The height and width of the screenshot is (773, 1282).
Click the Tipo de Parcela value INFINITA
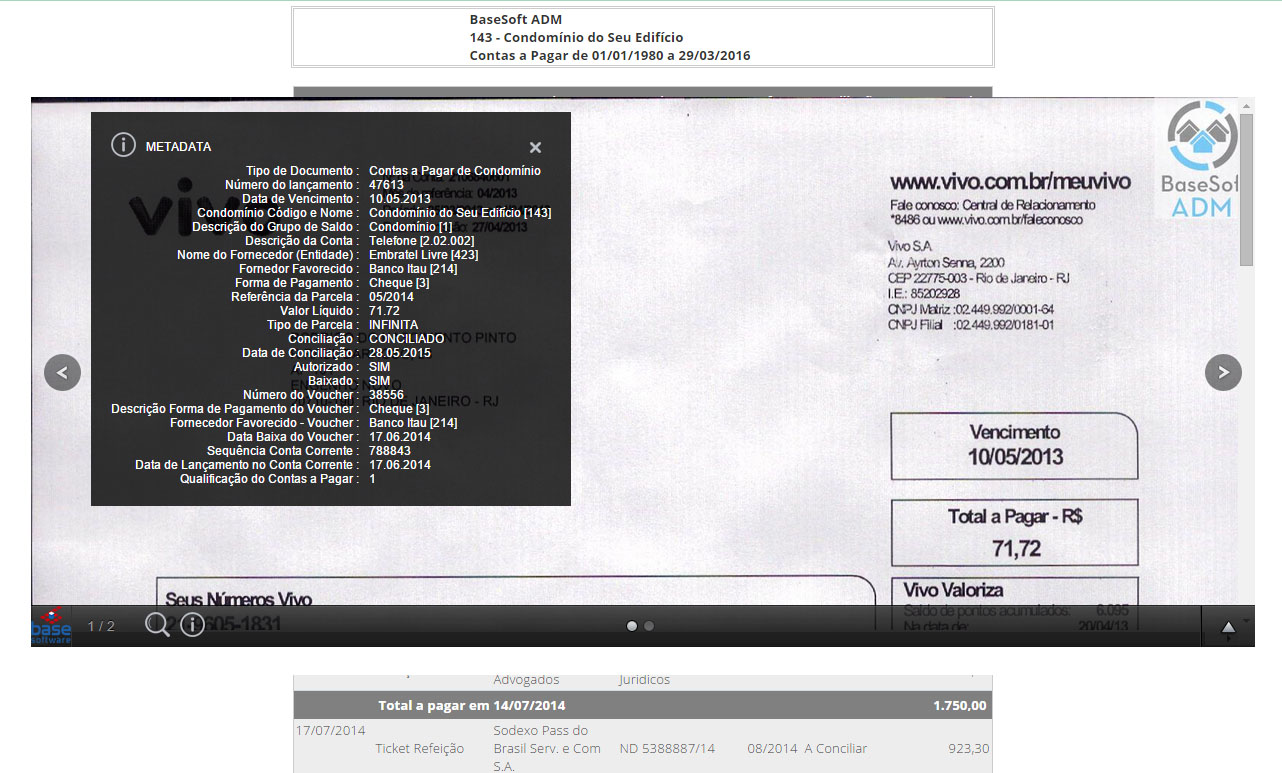pos(394,325)
